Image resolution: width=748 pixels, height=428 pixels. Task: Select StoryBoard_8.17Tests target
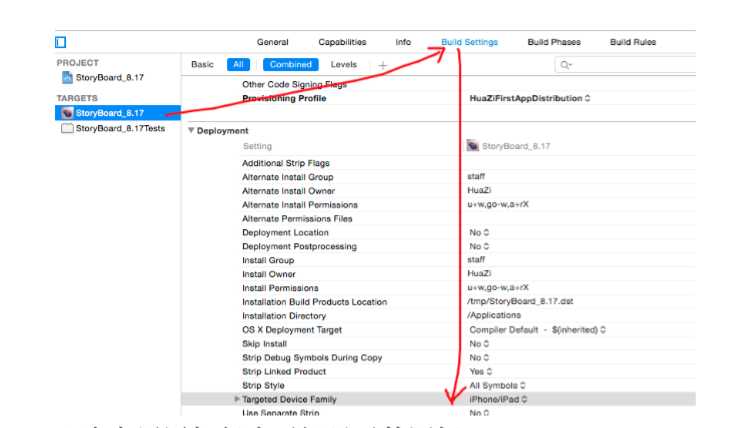pos(120,128)
